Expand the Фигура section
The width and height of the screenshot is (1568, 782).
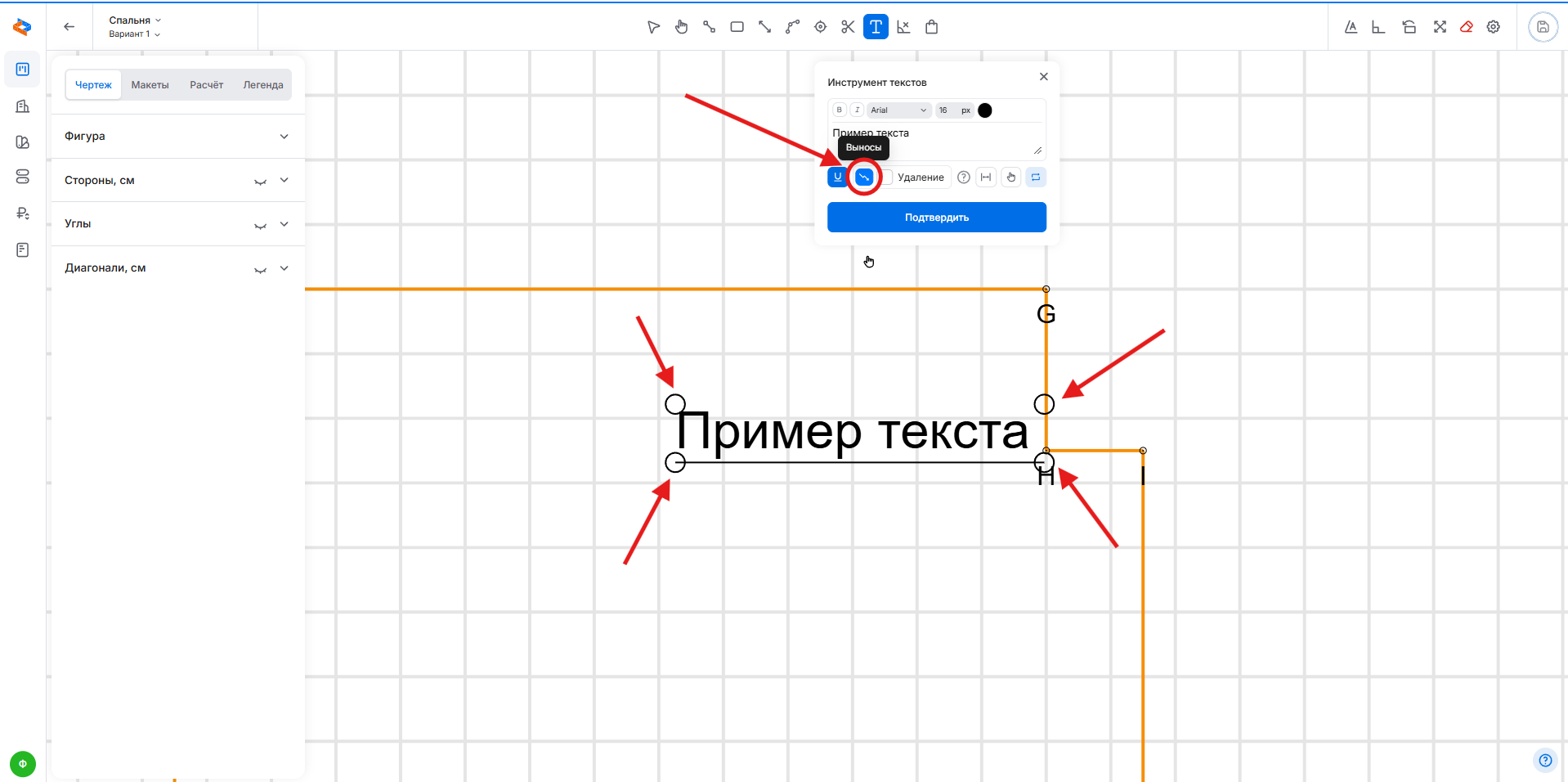point(284,137)
